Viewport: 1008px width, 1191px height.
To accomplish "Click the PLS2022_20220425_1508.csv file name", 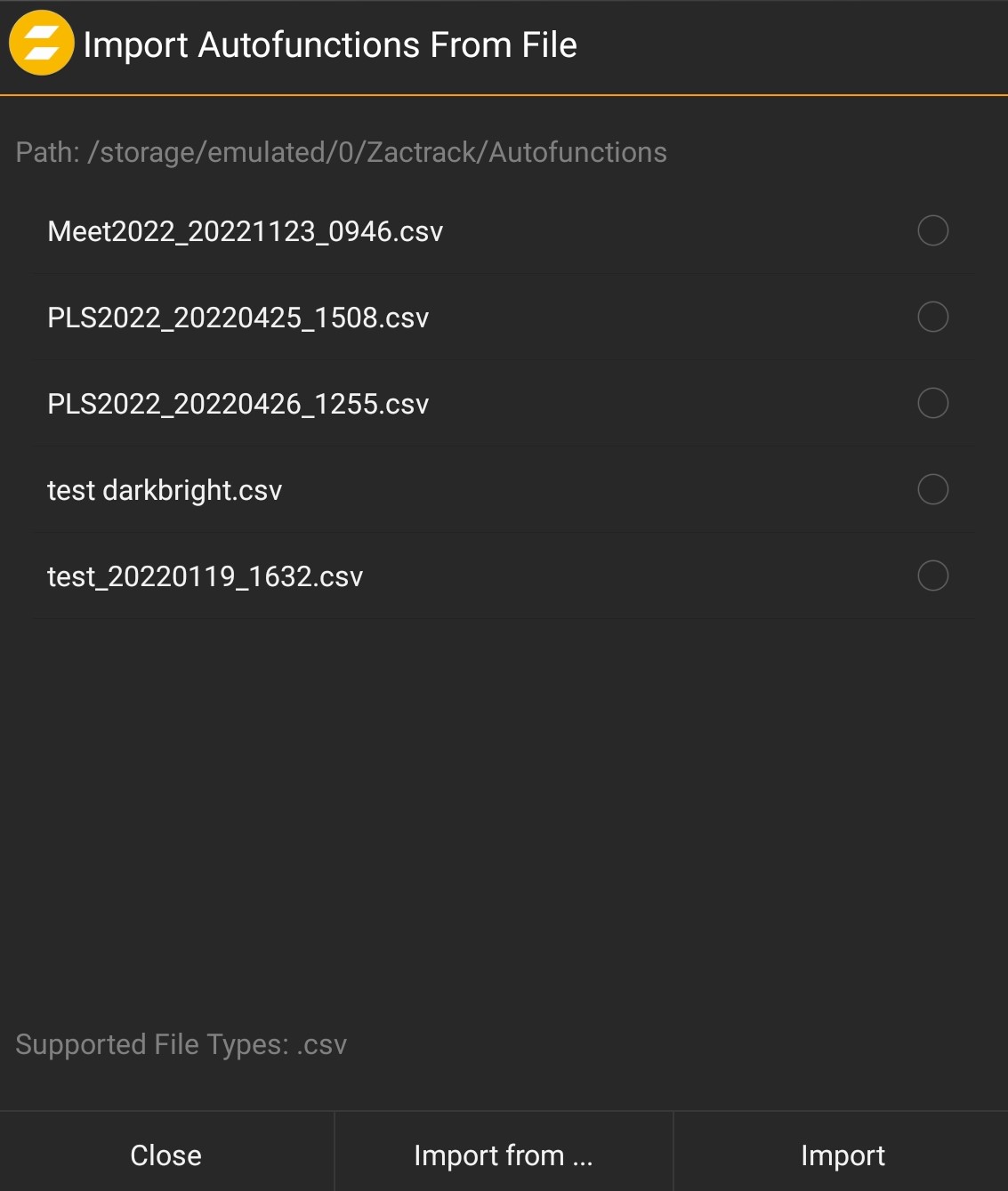I will click(238, 318).
